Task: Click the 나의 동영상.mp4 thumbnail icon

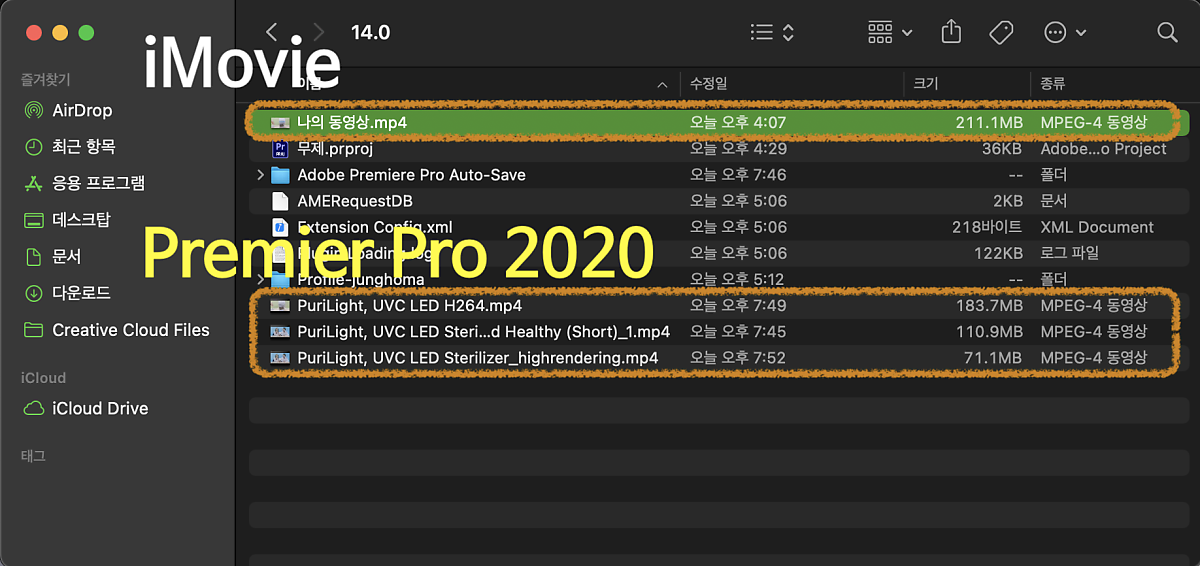Action: [x=281, y=122]
